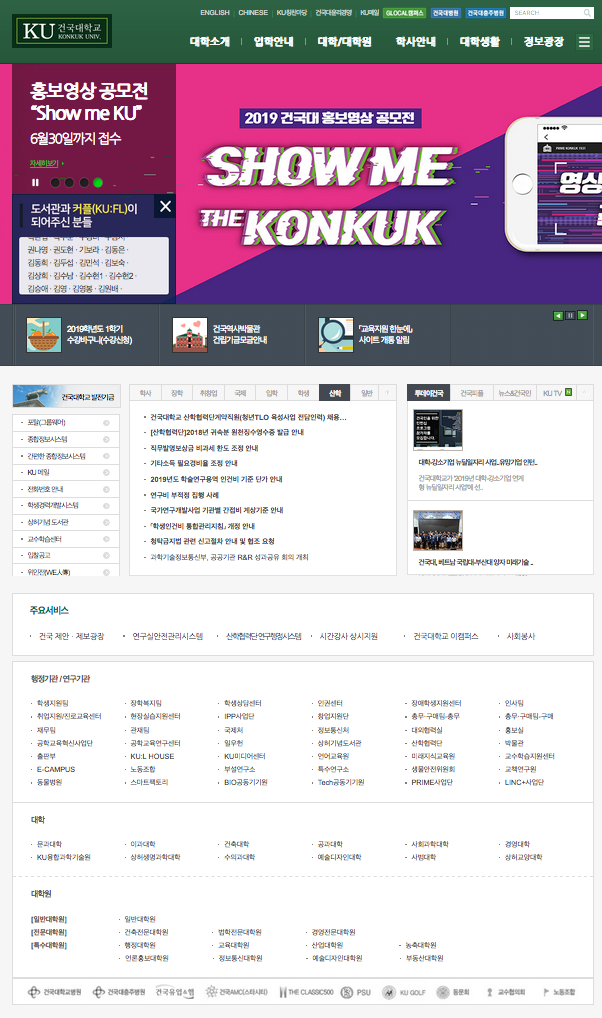The width and height of the screenshot is (602, 1018).
Task: Open the KU GOLF footer logo
Action: pyautogui.click(x=403, y=992)
